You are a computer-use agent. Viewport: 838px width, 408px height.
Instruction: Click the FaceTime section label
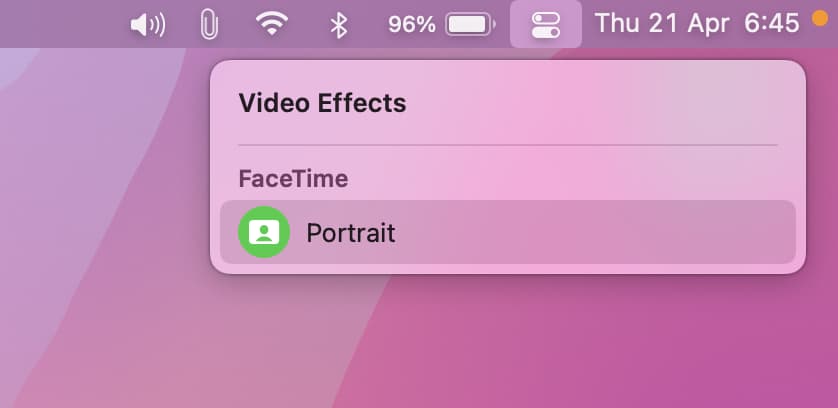[293, 179]
